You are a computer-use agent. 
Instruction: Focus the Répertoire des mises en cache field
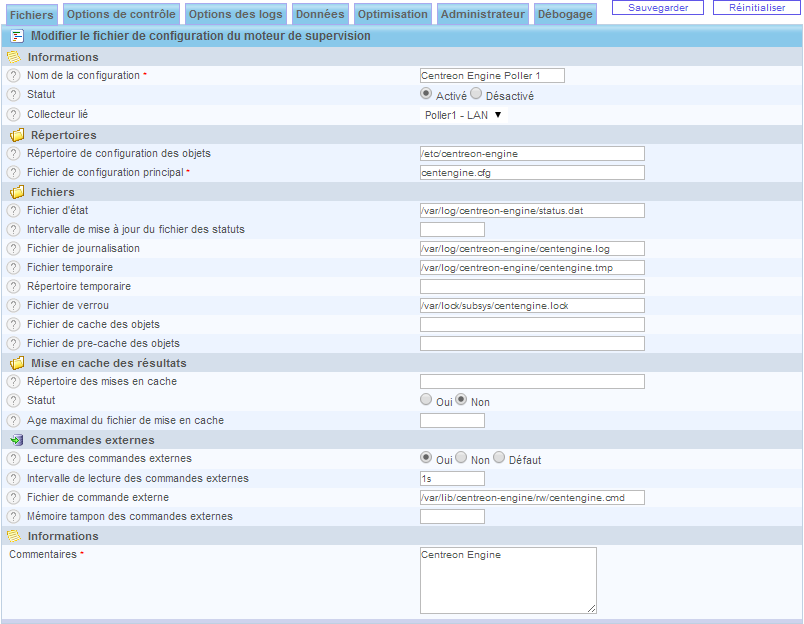pyautogui.click(x=532, y=381)
